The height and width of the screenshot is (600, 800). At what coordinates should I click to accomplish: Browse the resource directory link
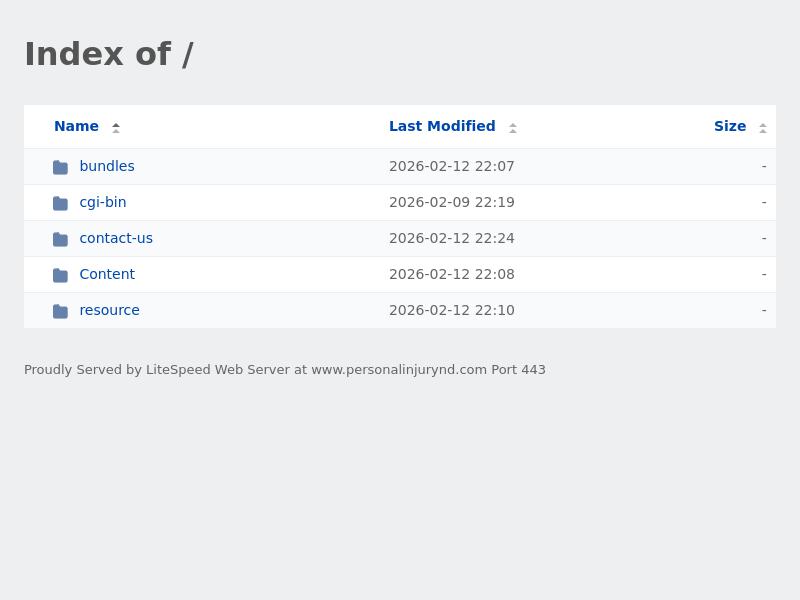click(x=110, y=310)
